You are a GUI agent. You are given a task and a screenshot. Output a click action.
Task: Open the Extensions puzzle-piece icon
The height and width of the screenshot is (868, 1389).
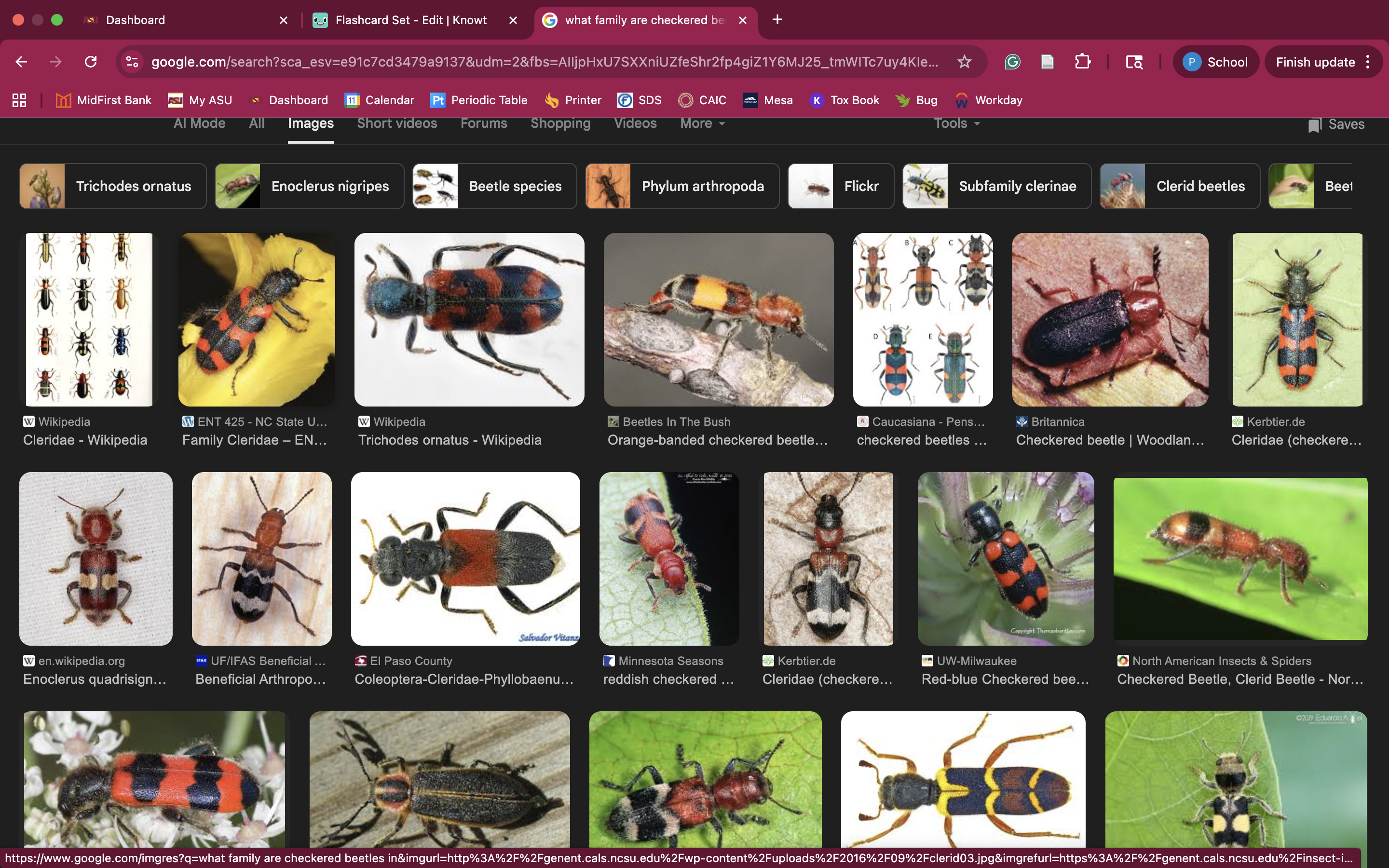tap(1082, 61)
